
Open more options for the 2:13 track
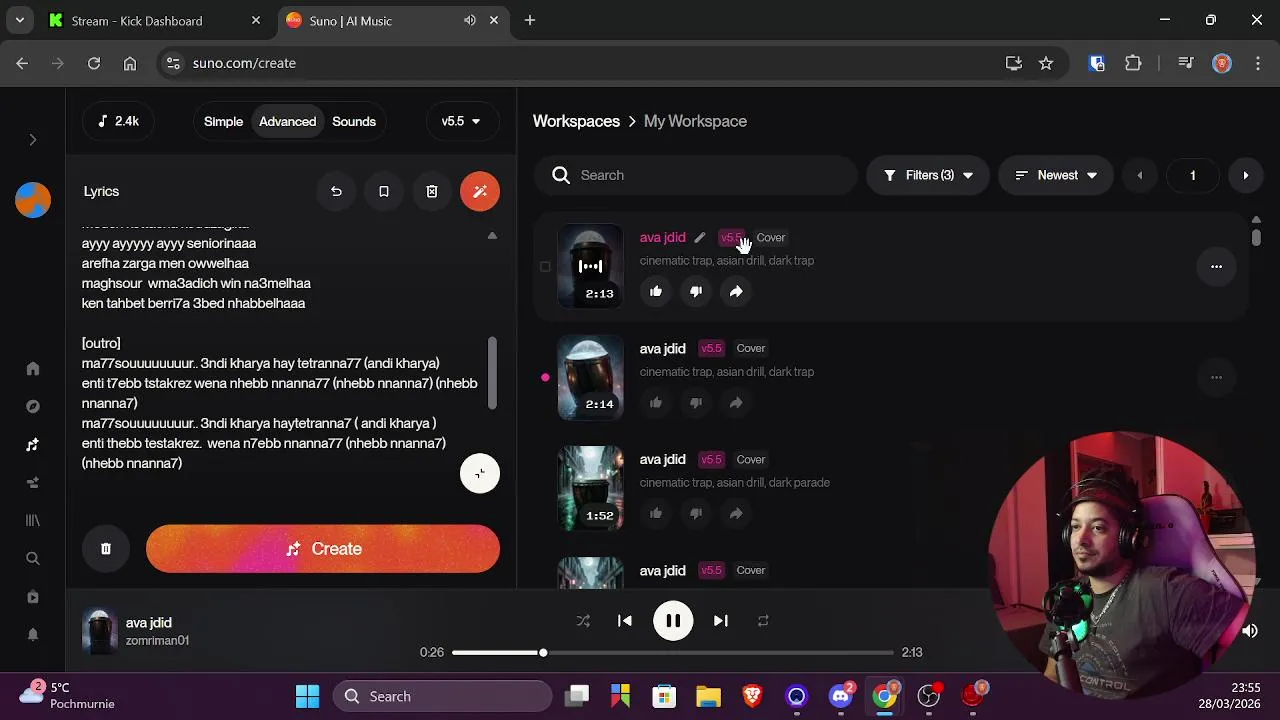(1216, 266)
